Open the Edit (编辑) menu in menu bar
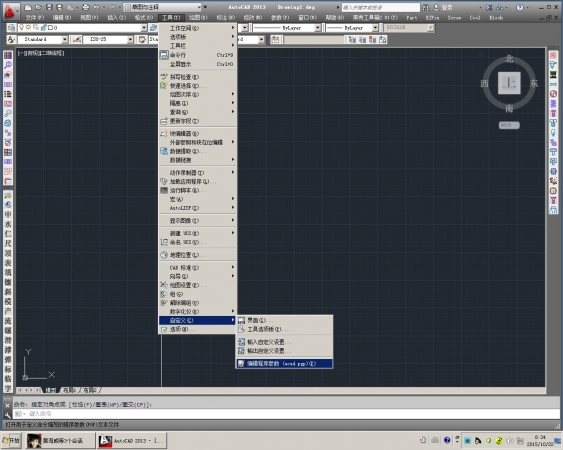 coord(62,17)
